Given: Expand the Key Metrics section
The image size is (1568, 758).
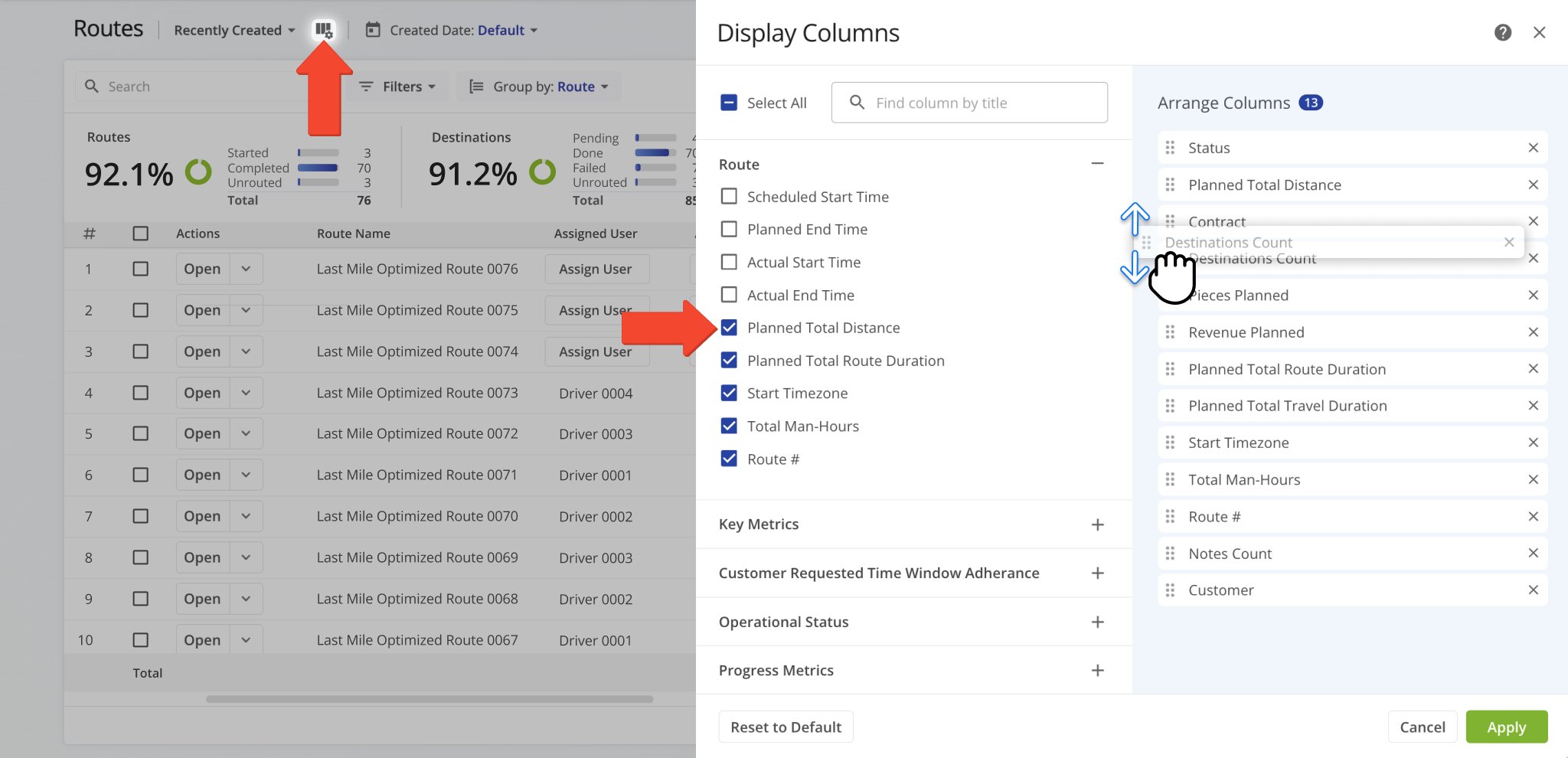Looking at the screenshot, I should (x=1097, y=524).
